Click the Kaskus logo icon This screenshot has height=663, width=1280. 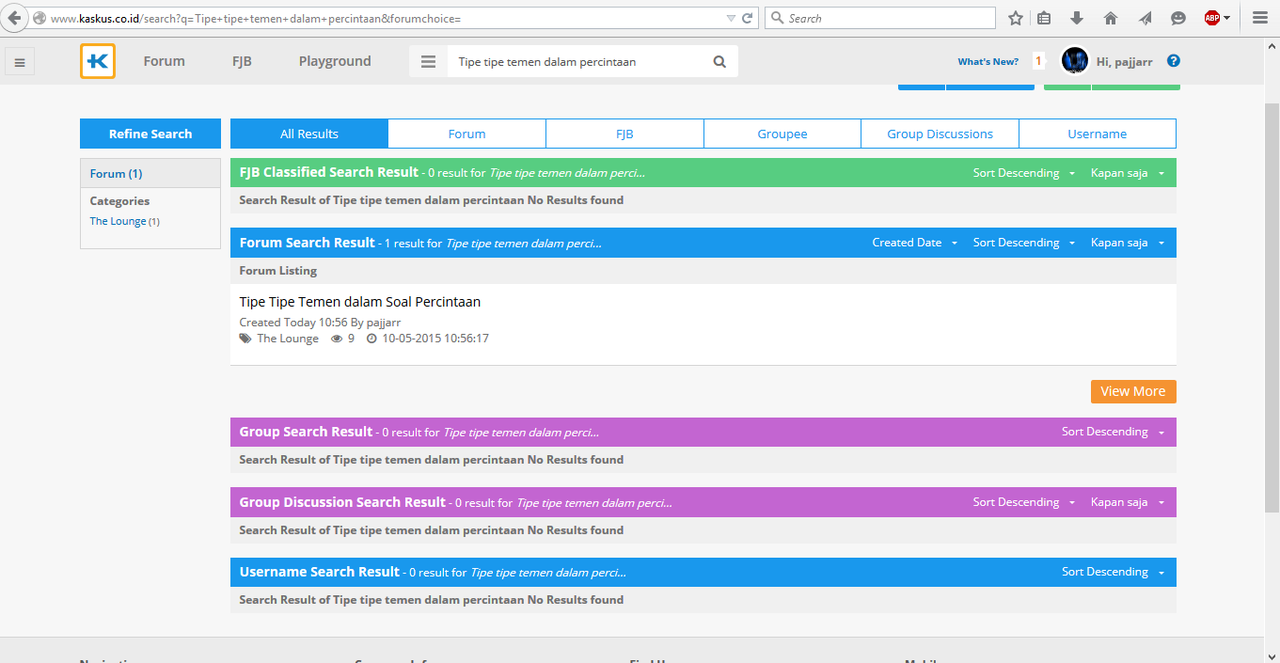pyautogui.click(x=98, y=61)
